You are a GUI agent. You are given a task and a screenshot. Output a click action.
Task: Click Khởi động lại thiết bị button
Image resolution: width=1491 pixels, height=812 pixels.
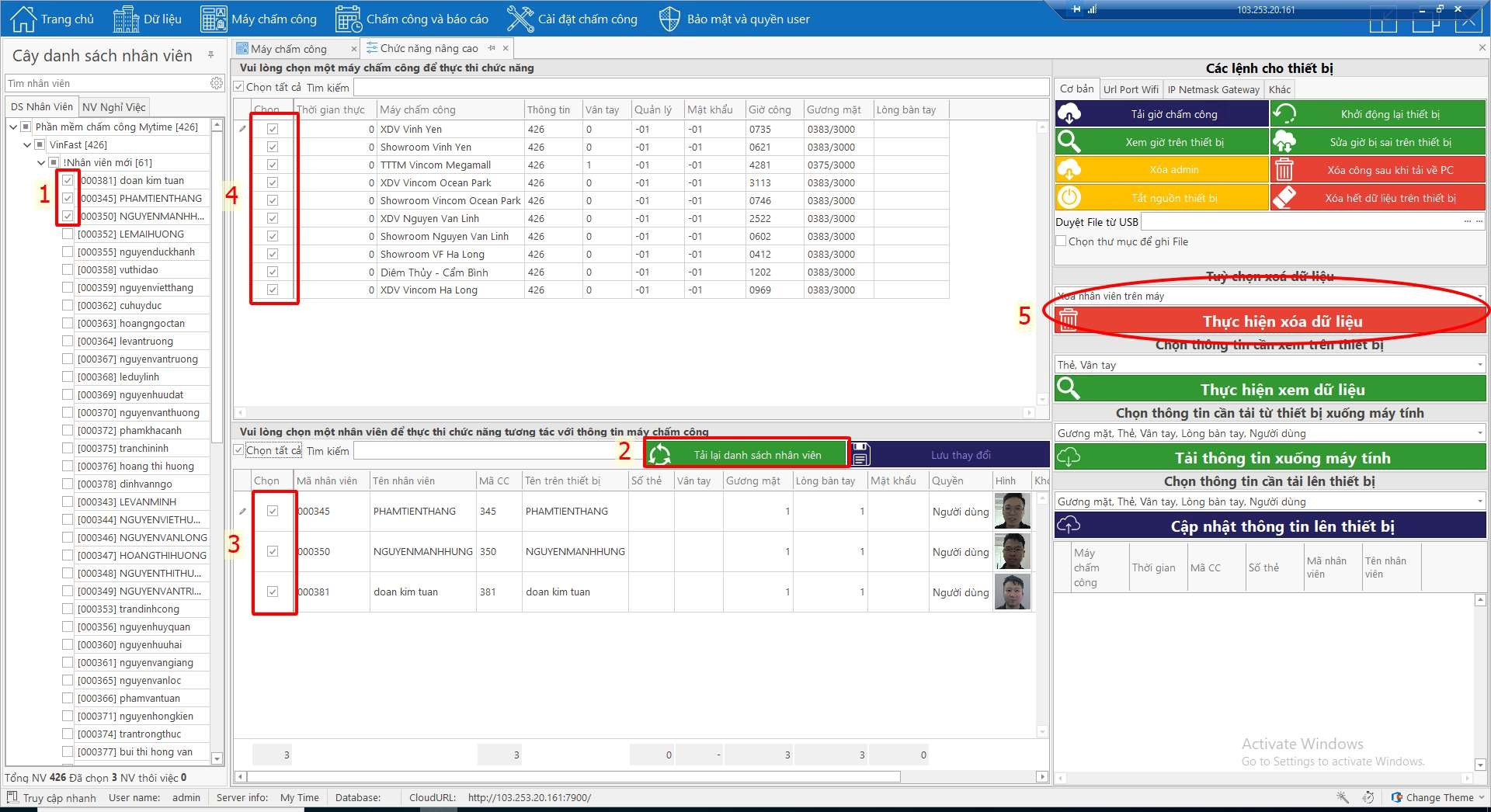tap(1378, 114)
